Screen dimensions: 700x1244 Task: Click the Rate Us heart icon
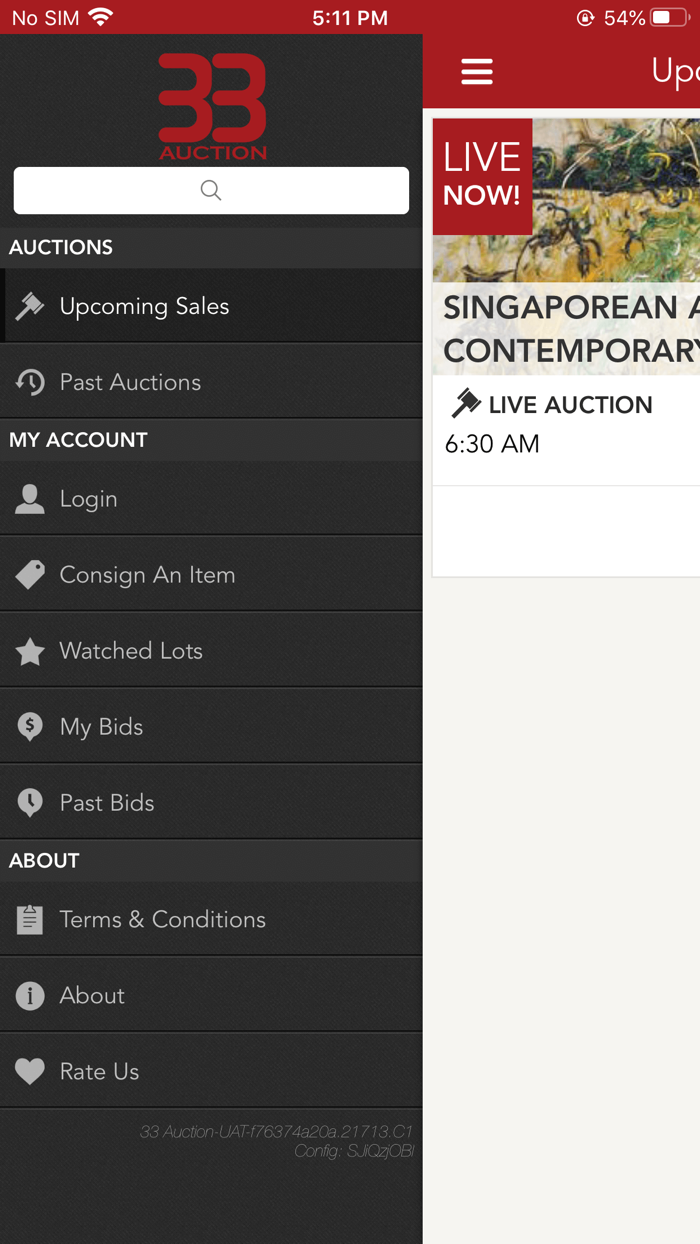tap(30, 1071)
